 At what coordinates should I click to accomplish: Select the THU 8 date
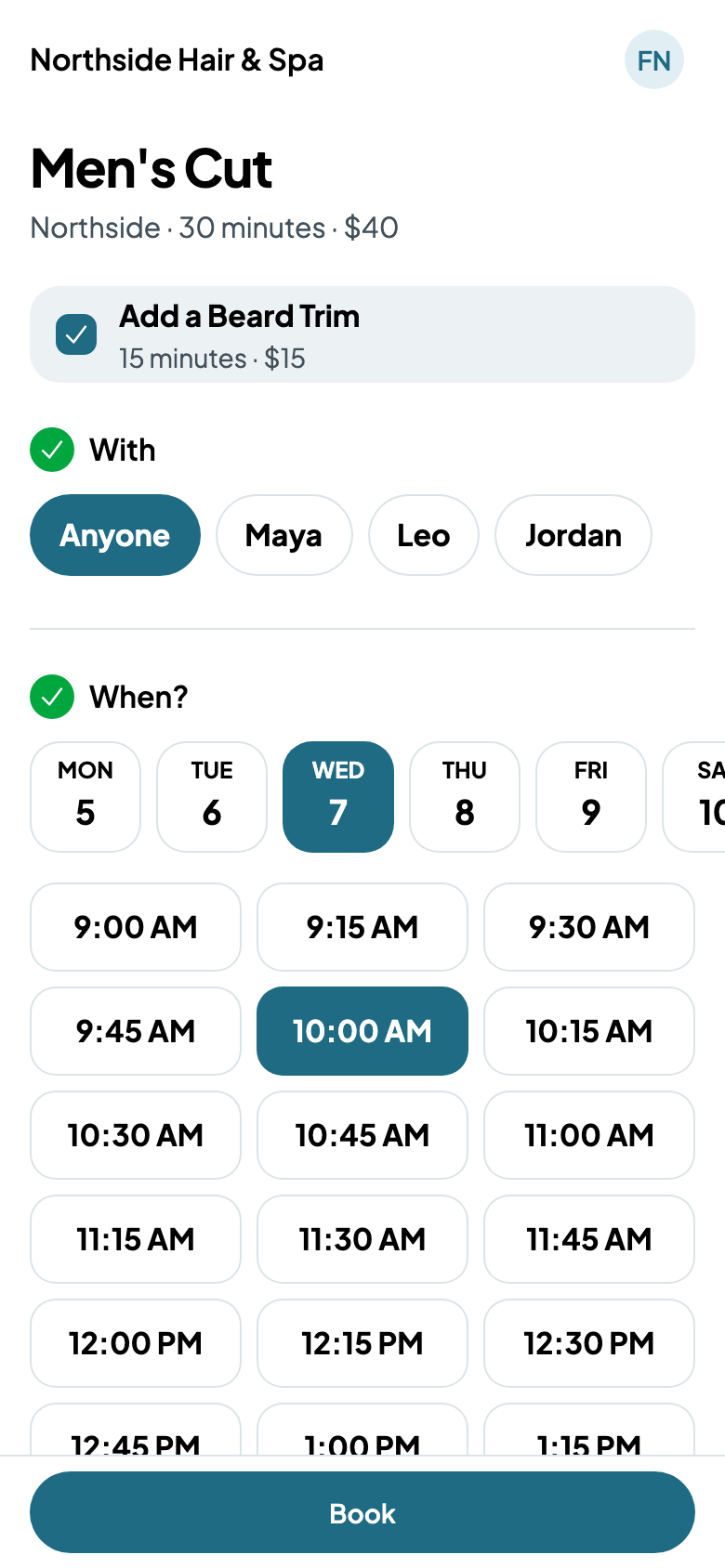pos(465,797)
